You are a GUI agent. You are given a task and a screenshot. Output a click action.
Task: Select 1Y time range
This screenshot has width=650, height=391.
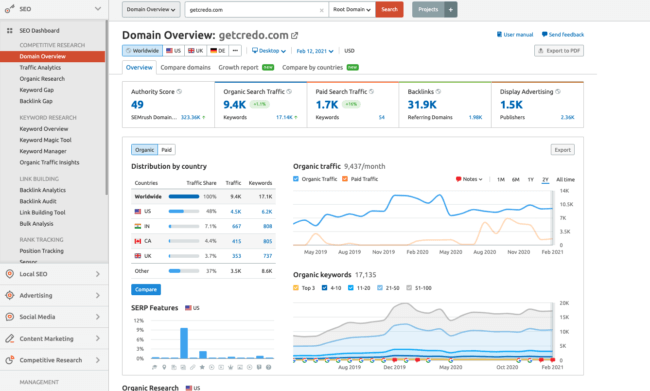(531, 180)
